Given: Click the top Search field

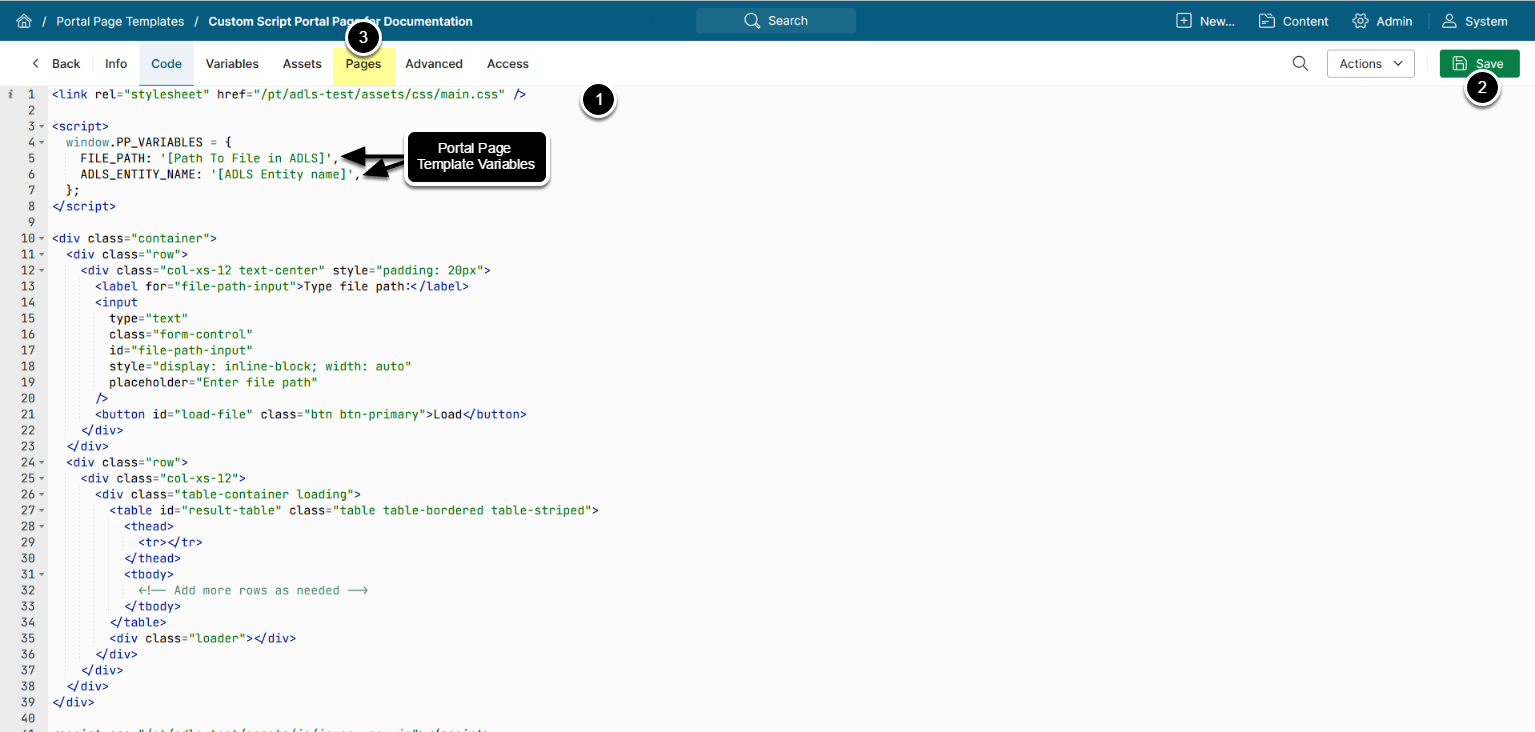Looking at the screenshot, I should 776,21.
